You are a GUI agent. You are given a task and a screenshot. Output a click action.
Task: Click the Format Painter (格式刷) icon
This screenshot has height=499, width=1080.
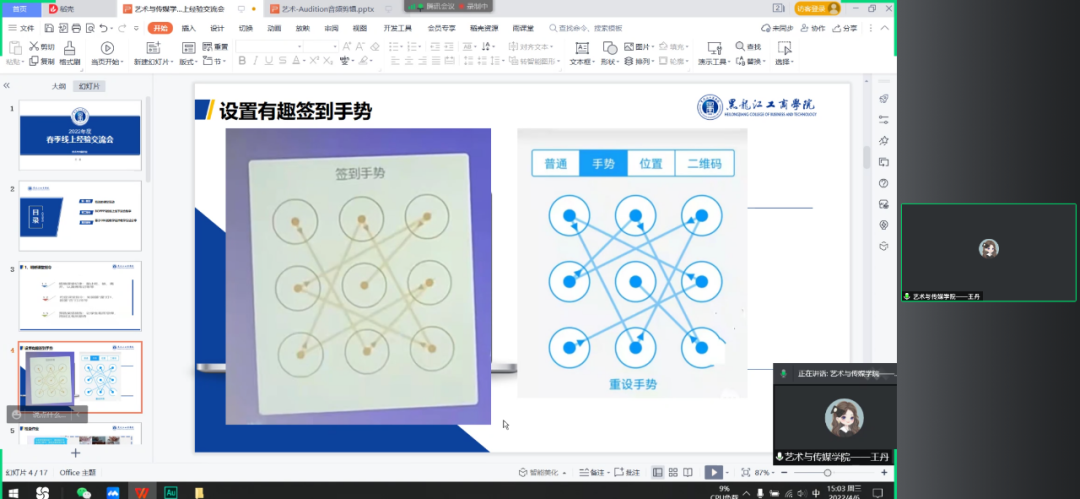click(70, 49)
